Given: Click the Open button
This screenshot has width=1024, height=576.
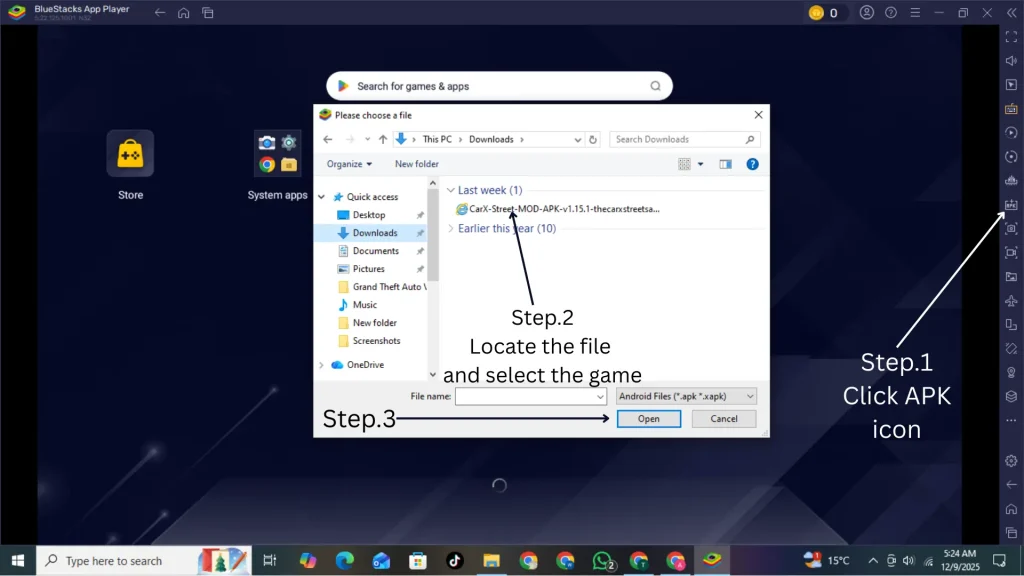Looking at the screenshot, I should coord(648,419).
